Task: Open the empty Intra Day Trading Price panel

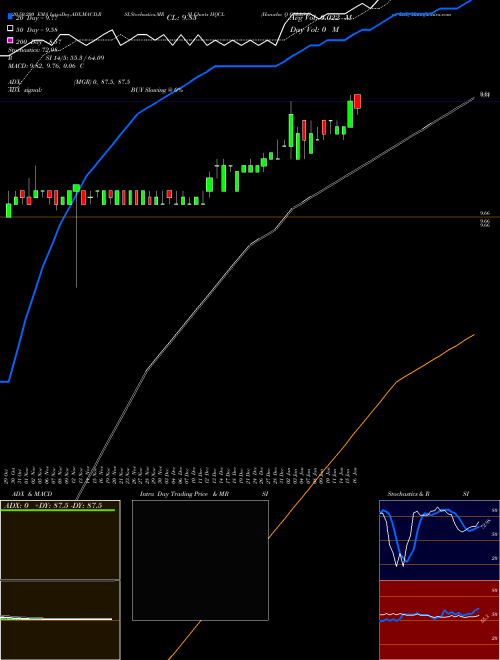Action: pos(200,560)
